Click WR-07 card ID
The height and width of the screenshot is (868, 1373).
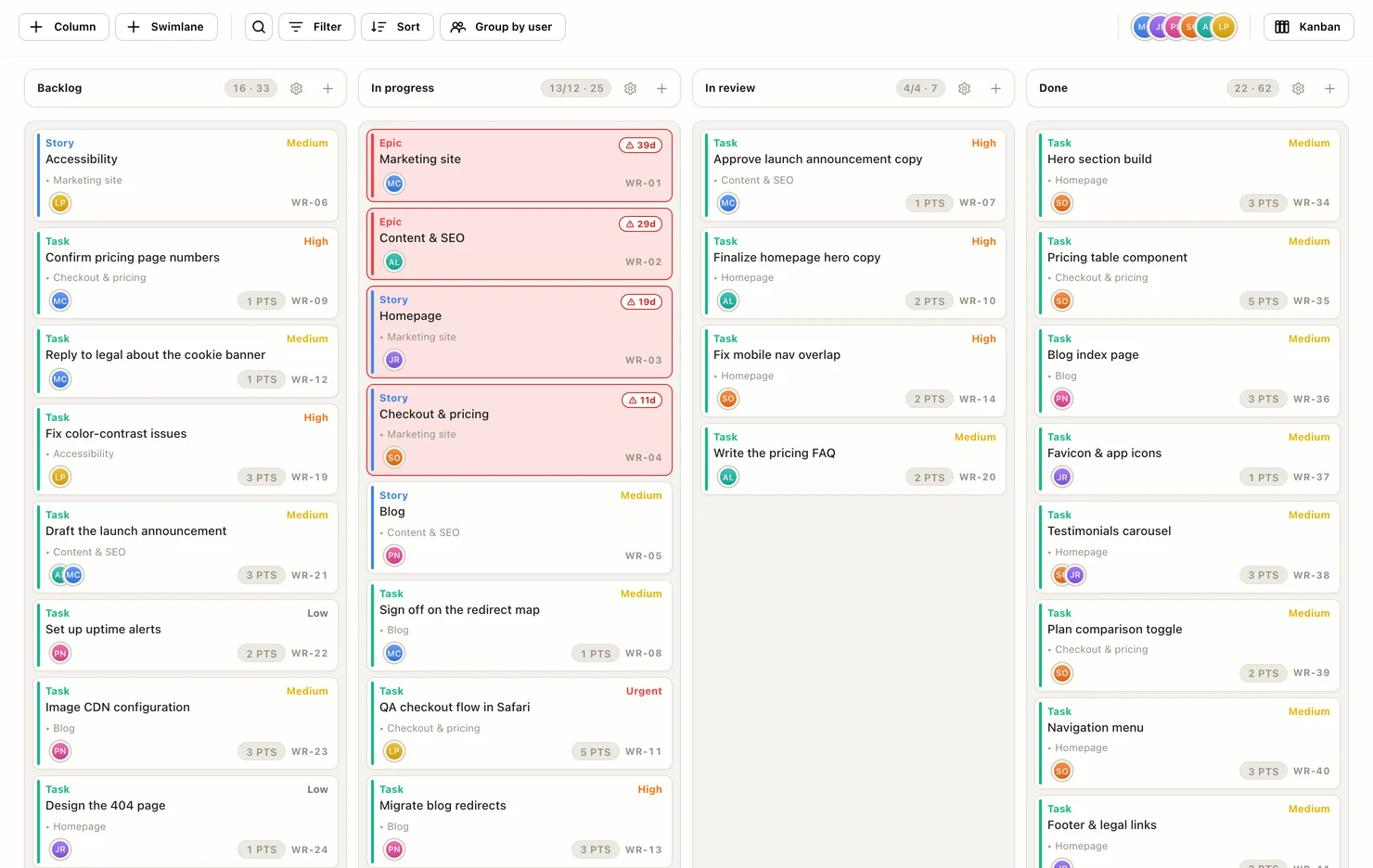[978, 203]
